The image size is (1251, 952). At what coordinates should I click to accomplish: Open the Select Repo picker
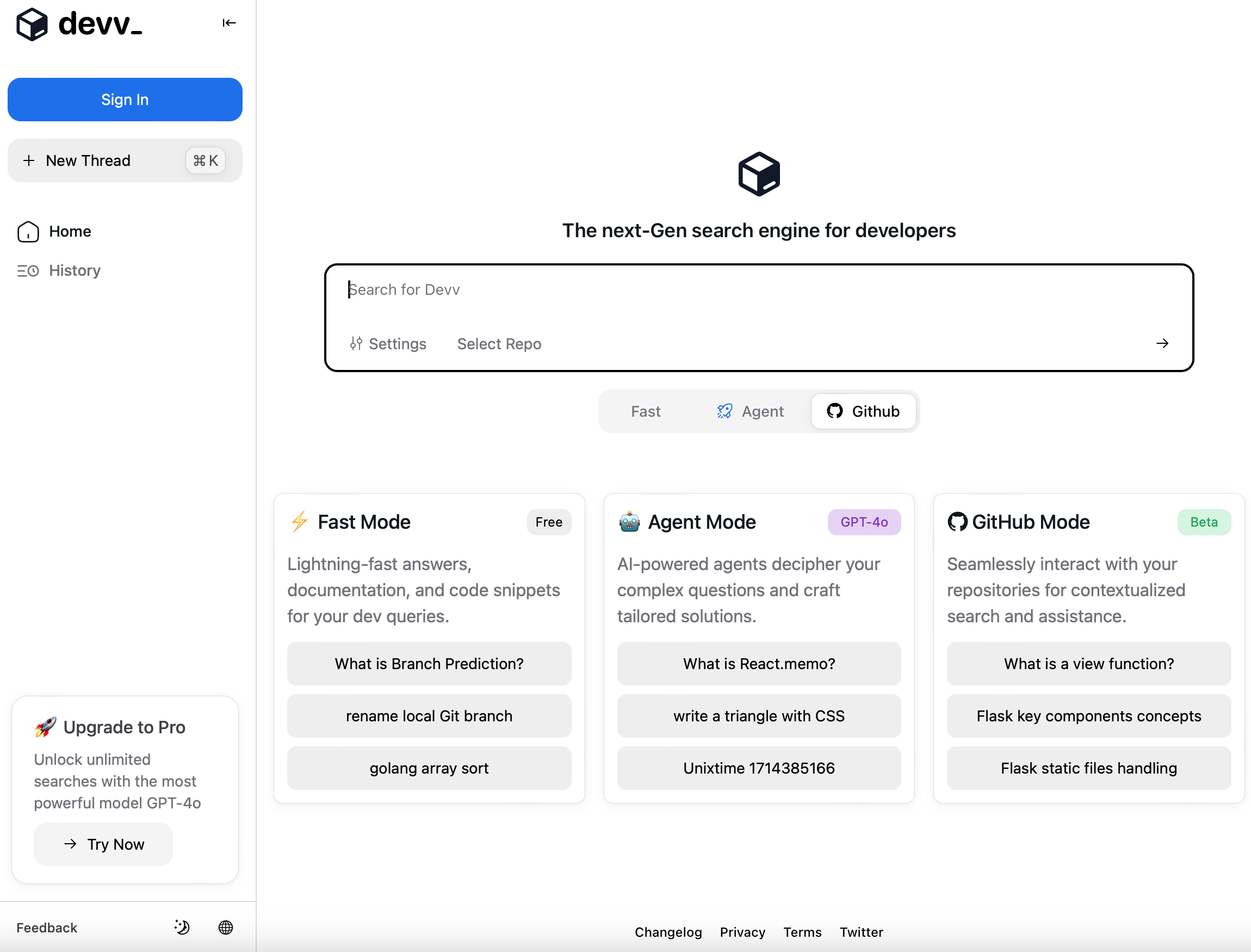499,343
